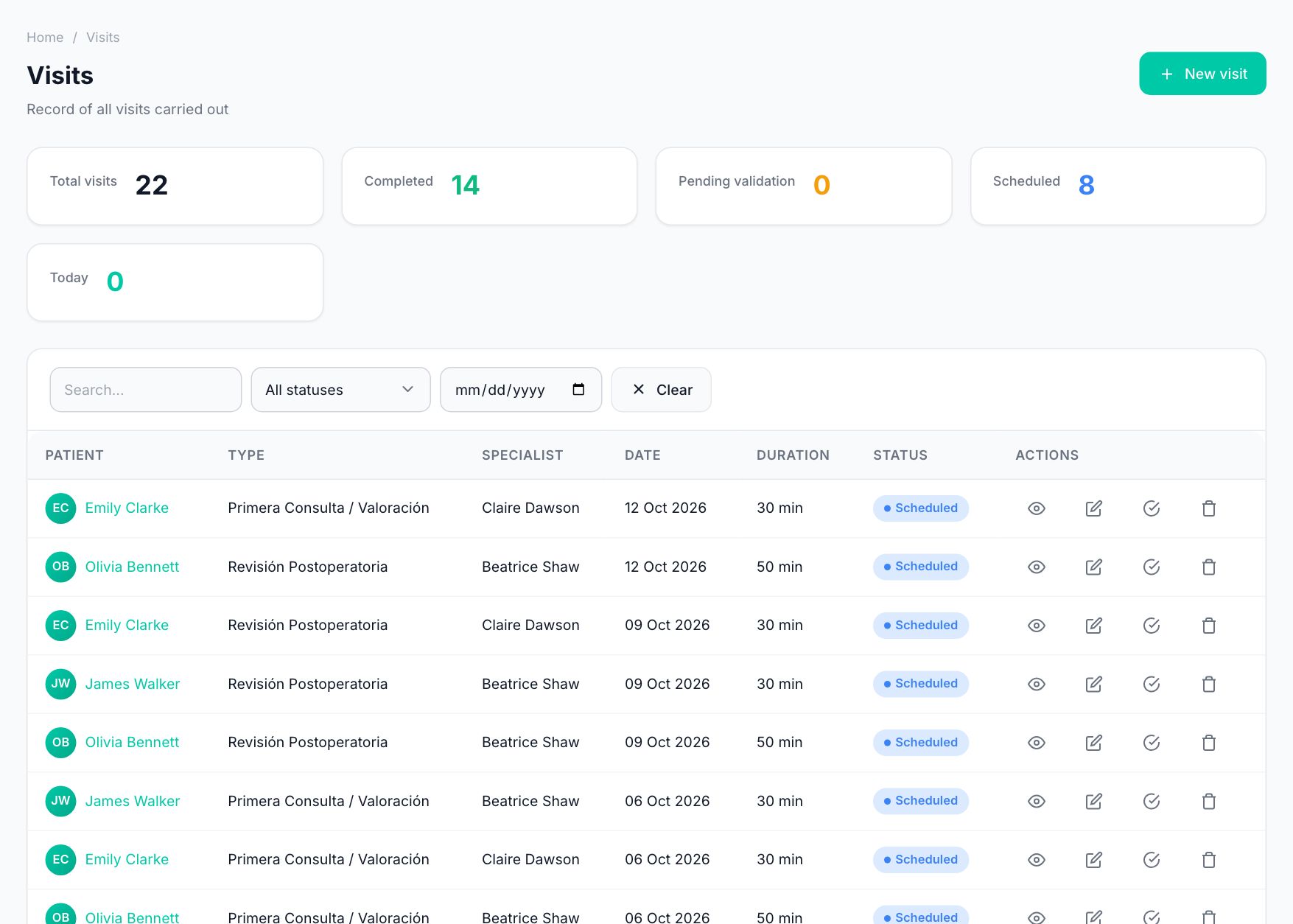Click the mm/dd/yyyy date field

click(521, 390)
